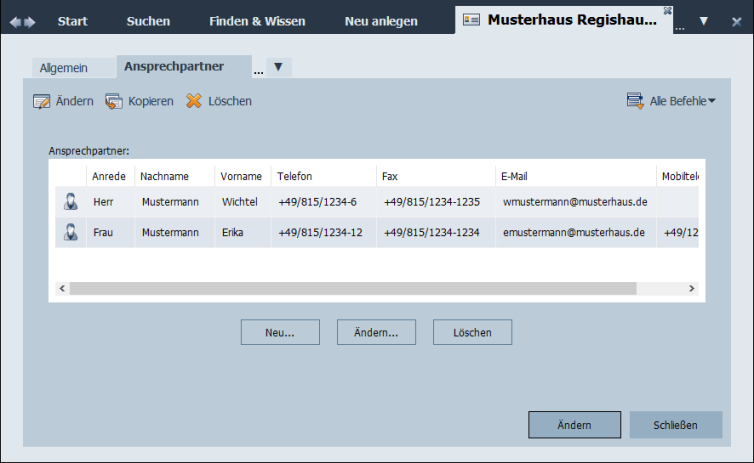Click the orange X Löschen toolbar icon

click(194, 101)
